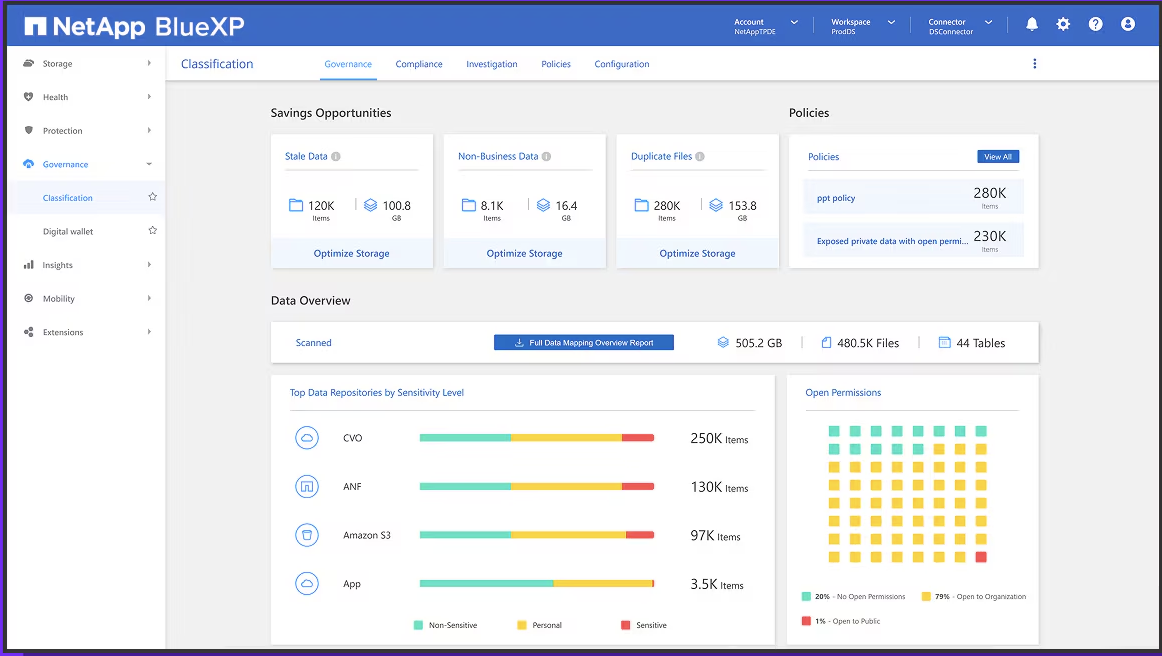Switch to the Compliance tab
Image resolution: width=1162 pixels, height=656 pixels.
[x=419, y=64]
